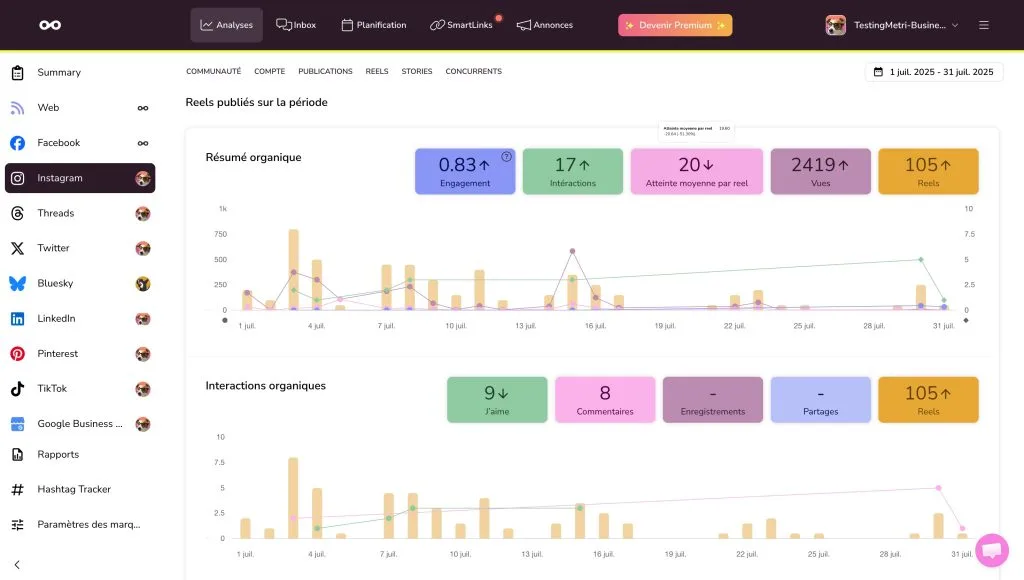Select the Threads icon in sidebar

17,213
